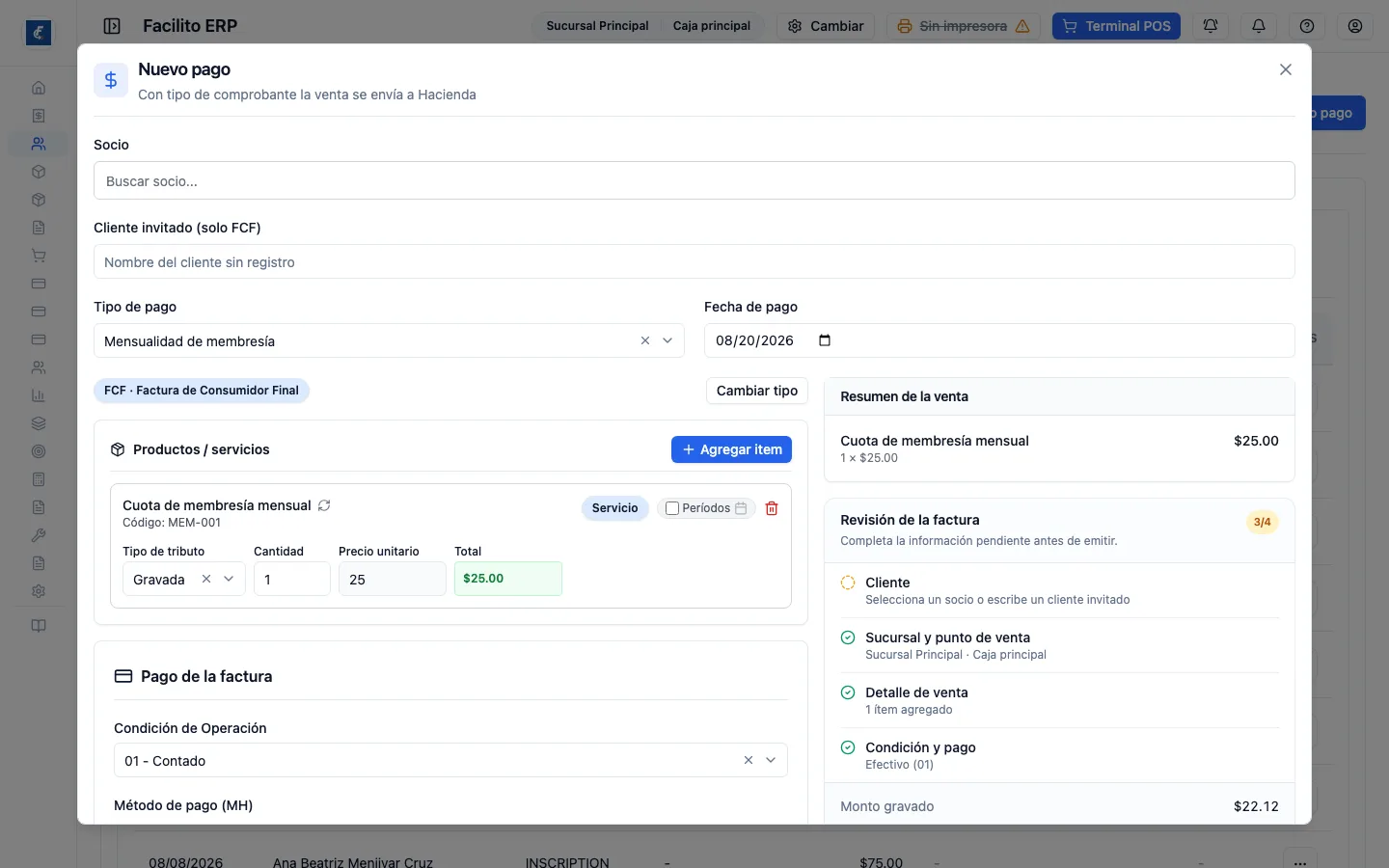Click the "FCF · Factura de Consumidor Final" badge
Image resolution: width=1389 pixels, height=868 pixels.
[202, 391]
